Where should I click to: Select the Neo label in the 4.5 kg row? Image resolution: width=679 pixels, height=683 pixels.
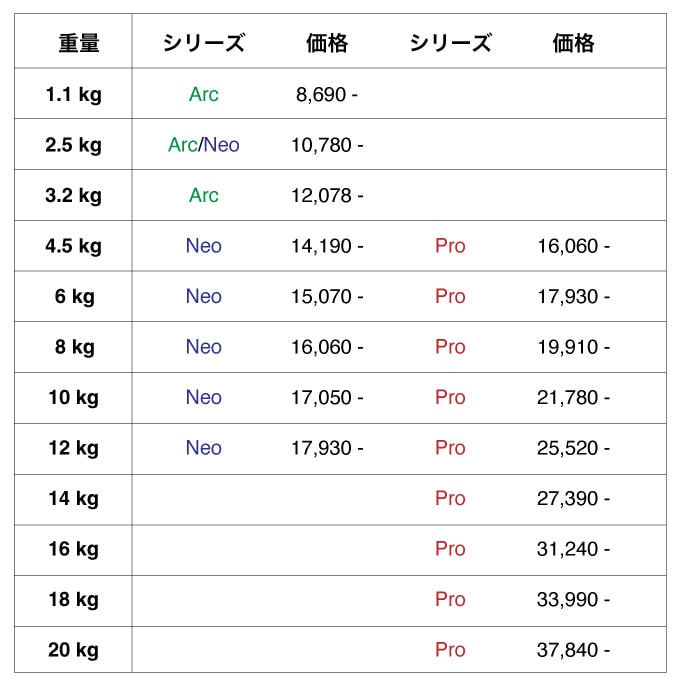[x=204, y=246]
